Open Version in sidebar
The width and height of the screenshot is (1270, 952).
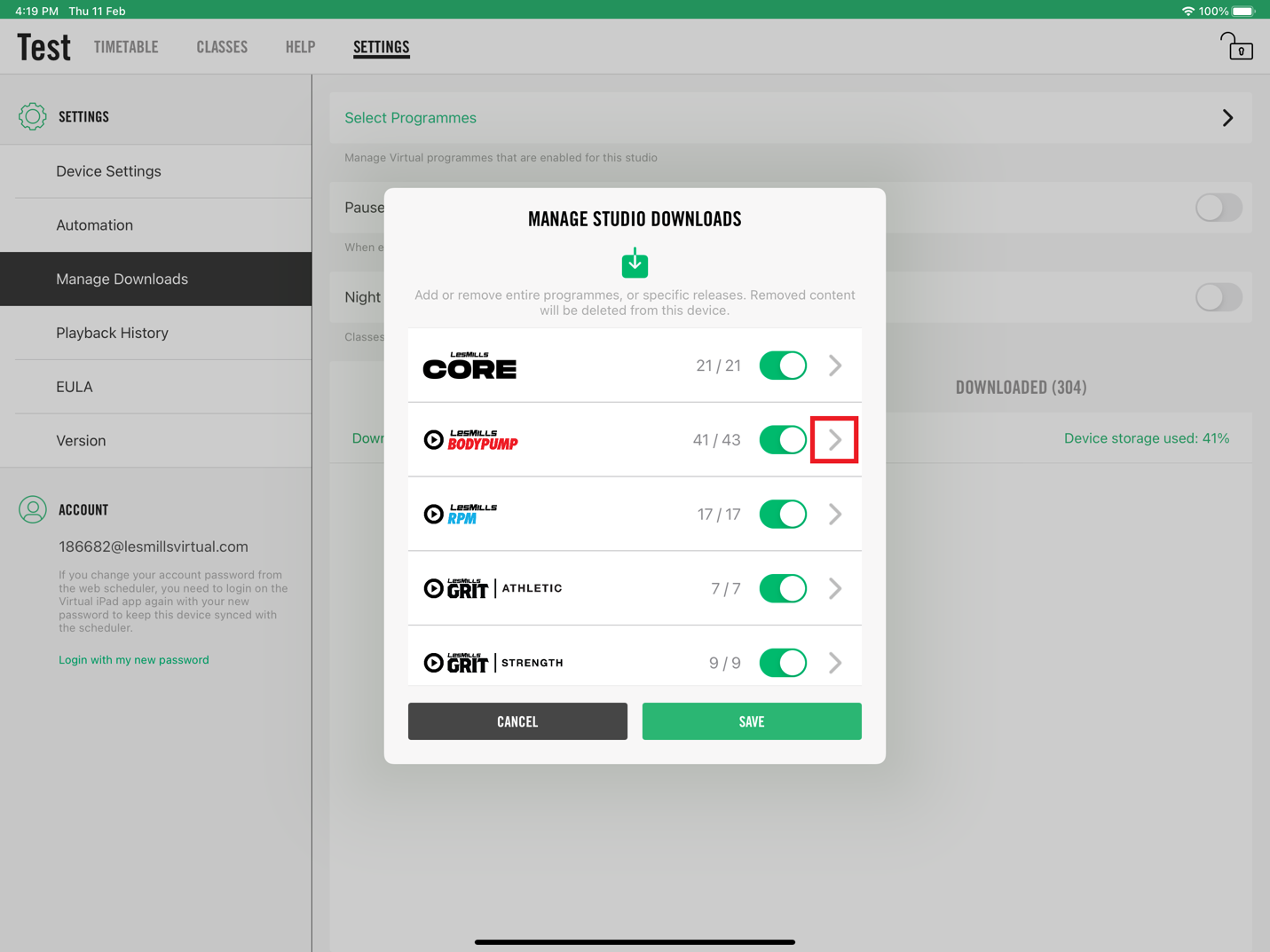click(x=156, y=441)
